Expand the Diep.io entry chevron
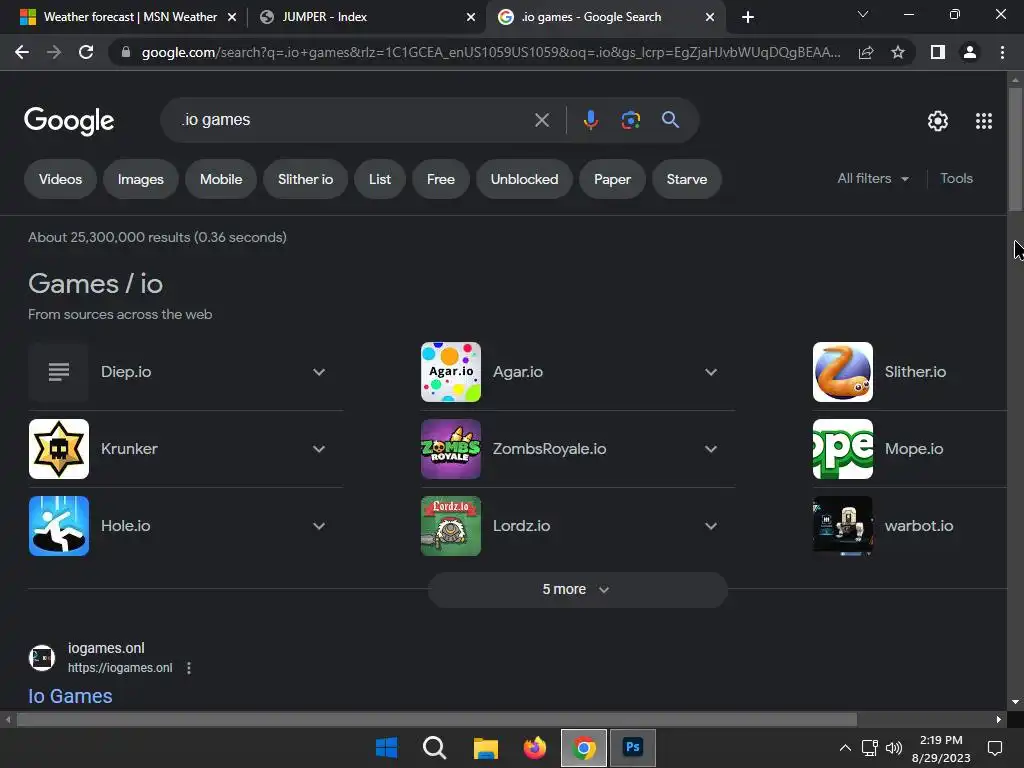 coord(319,372)
